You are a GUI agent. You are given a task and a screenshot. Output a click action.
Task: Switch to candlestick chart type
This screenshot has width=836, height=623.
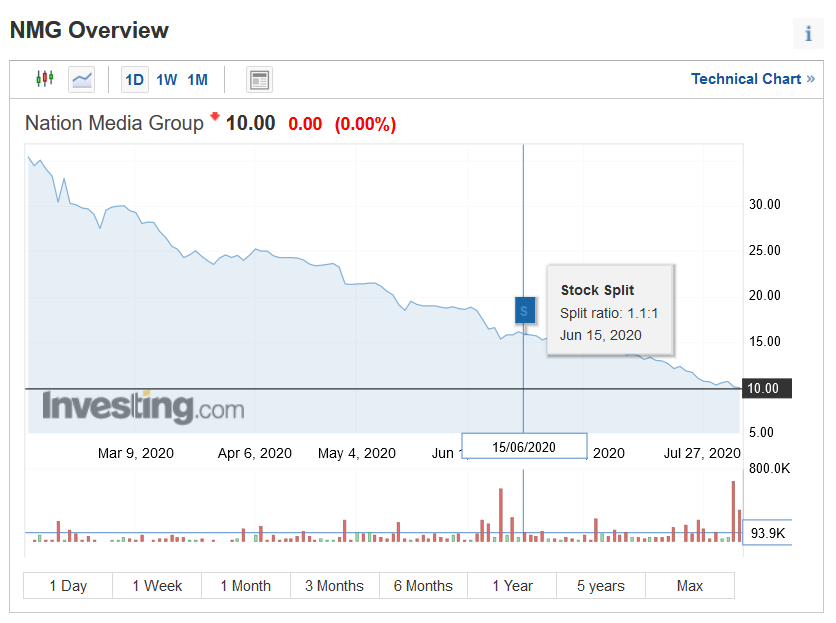pos(45,79)
